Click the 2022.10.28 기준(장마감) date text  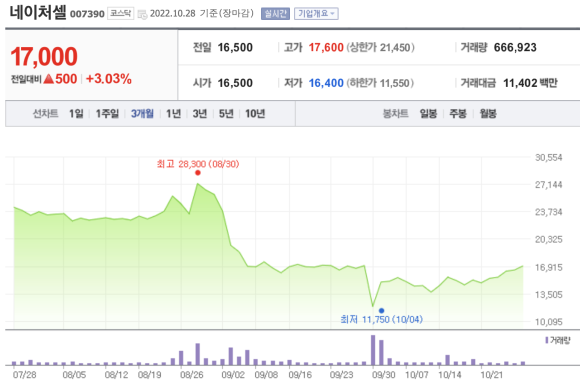click(x=202, y=13)
